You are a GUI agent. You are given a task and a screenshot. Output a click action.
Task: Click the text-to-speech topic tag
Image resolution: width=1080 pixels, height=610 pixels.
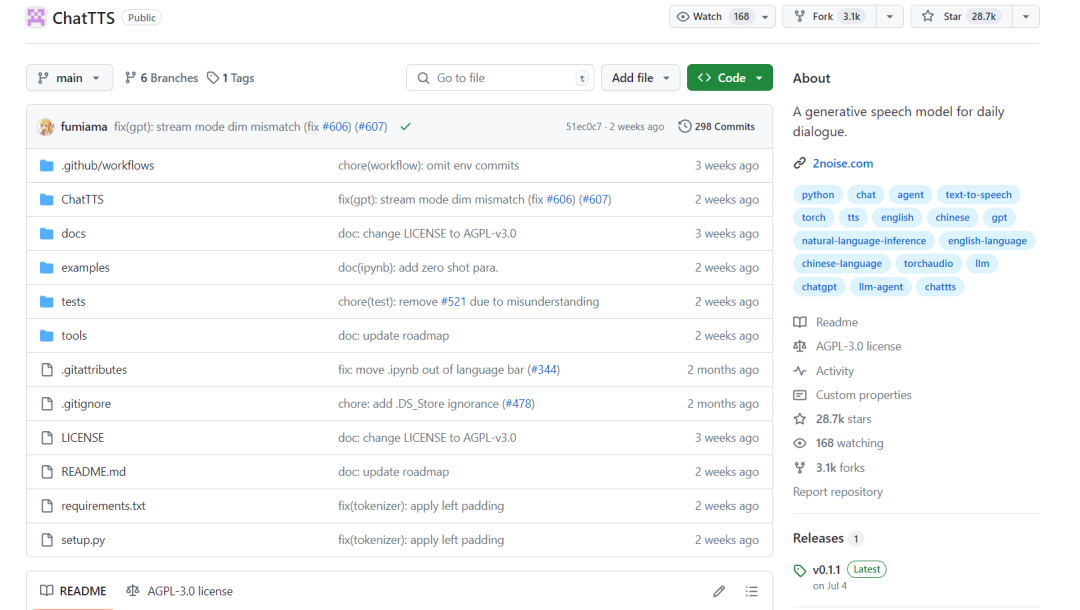point(978,195)
